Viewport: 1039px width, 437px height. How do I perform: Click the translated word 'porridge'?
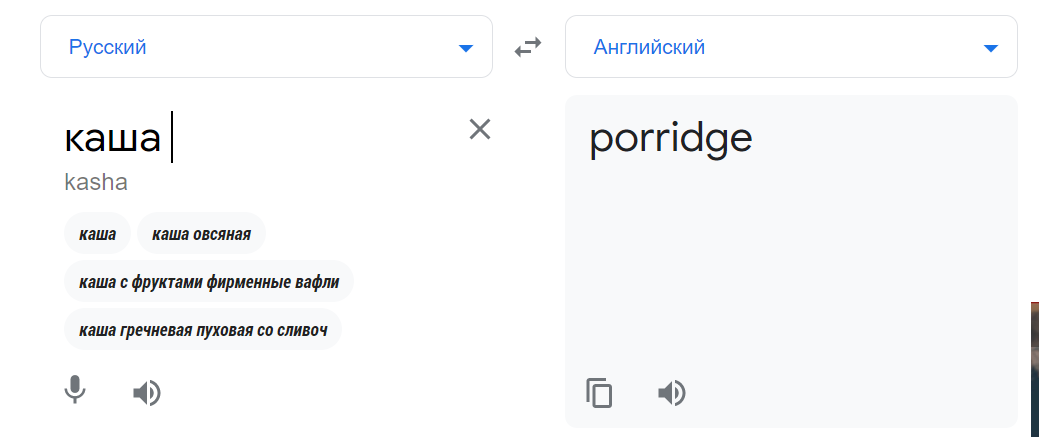pyautogui.click(x=670, y=139)
